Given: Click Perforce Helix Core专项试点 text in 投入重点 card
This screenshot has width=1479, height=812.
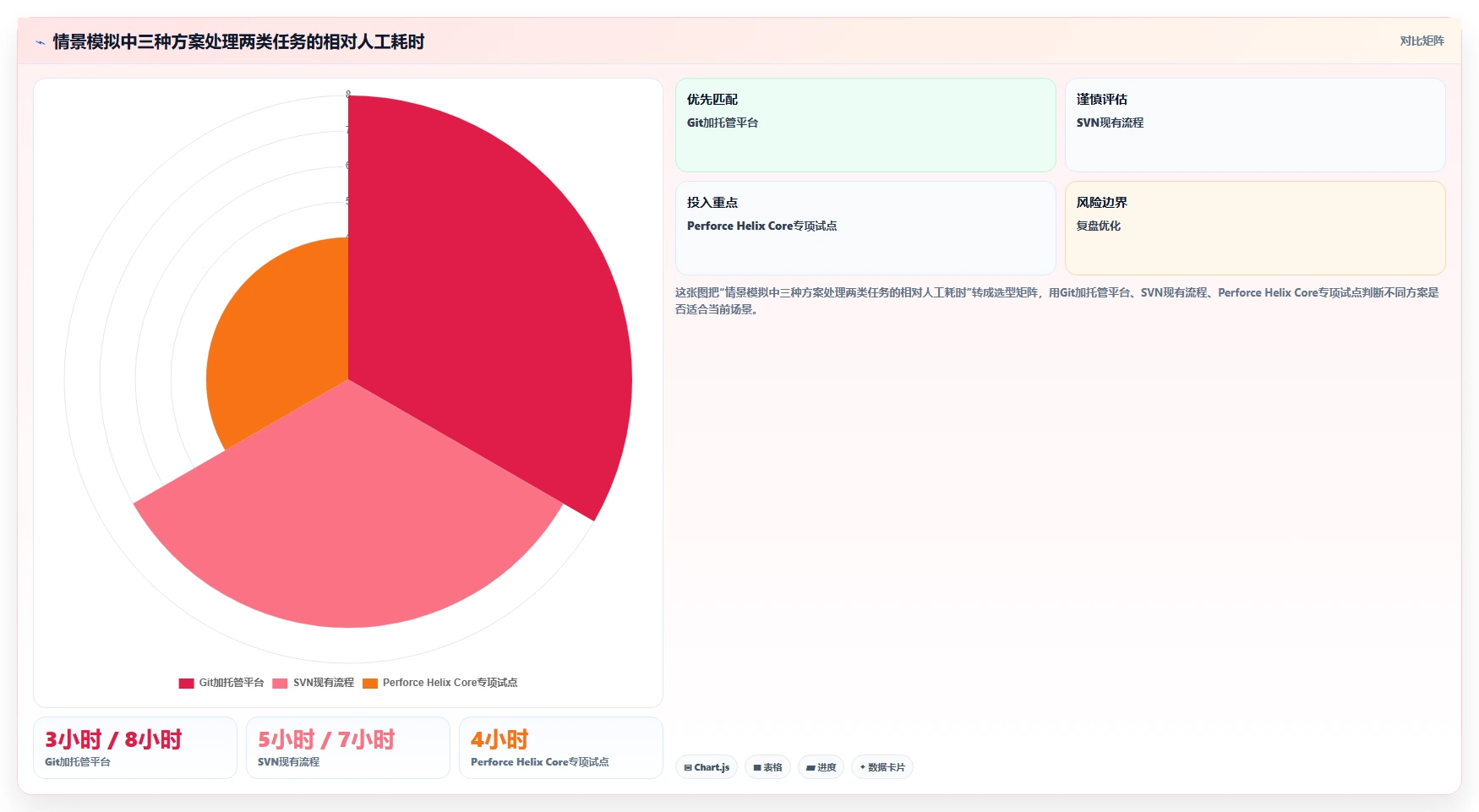Looking at the screenshot, I should click(x=761, y=226).
